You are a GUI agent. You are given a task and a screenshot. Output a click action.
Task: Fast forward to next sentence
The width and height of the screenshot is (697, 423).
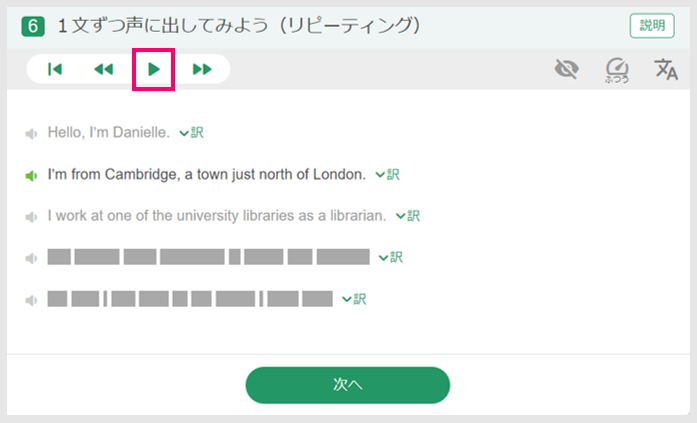coord(202,69)
